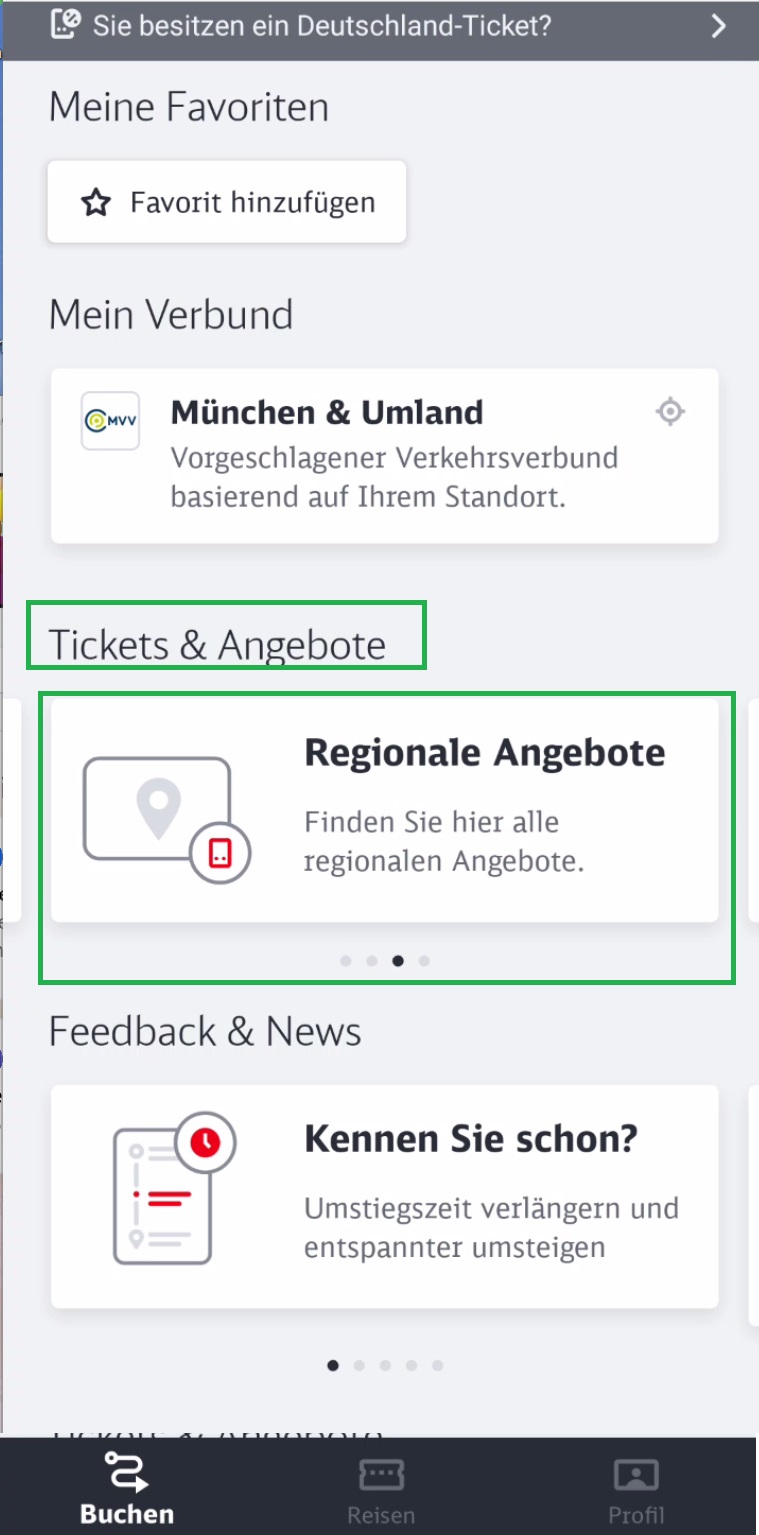Click the Favorit hinzufügen button
Viewport: 759px width, 1535px height.
point(227,202)
